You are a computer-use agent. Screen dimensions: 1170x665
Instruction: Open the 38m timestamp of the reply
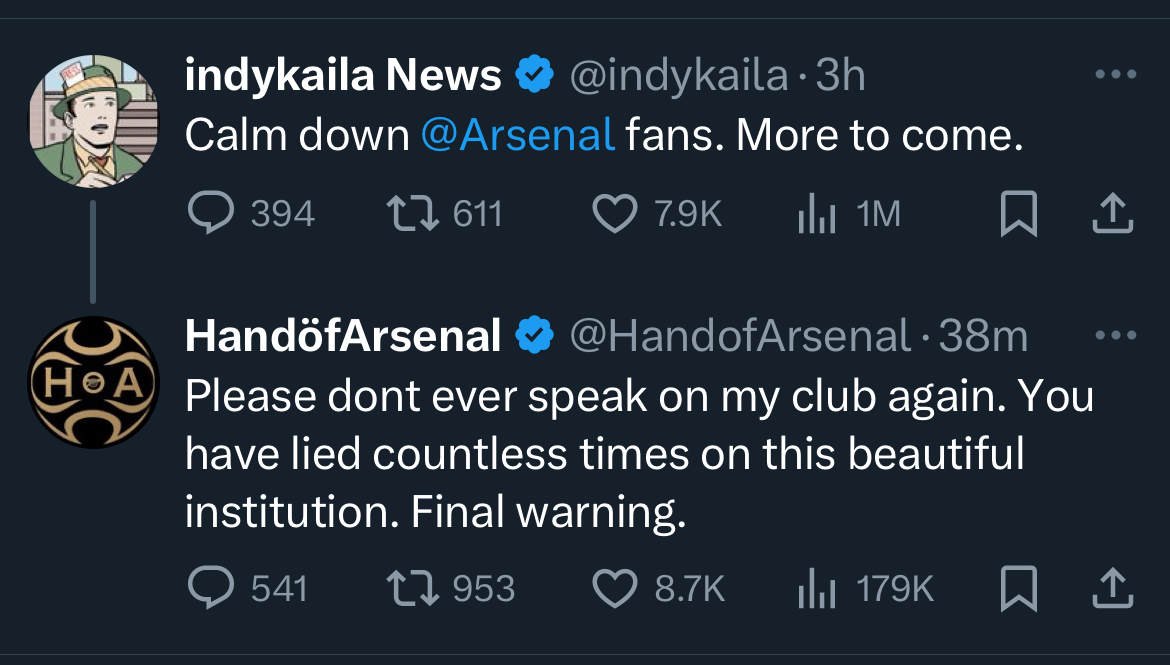click(983, 338)
